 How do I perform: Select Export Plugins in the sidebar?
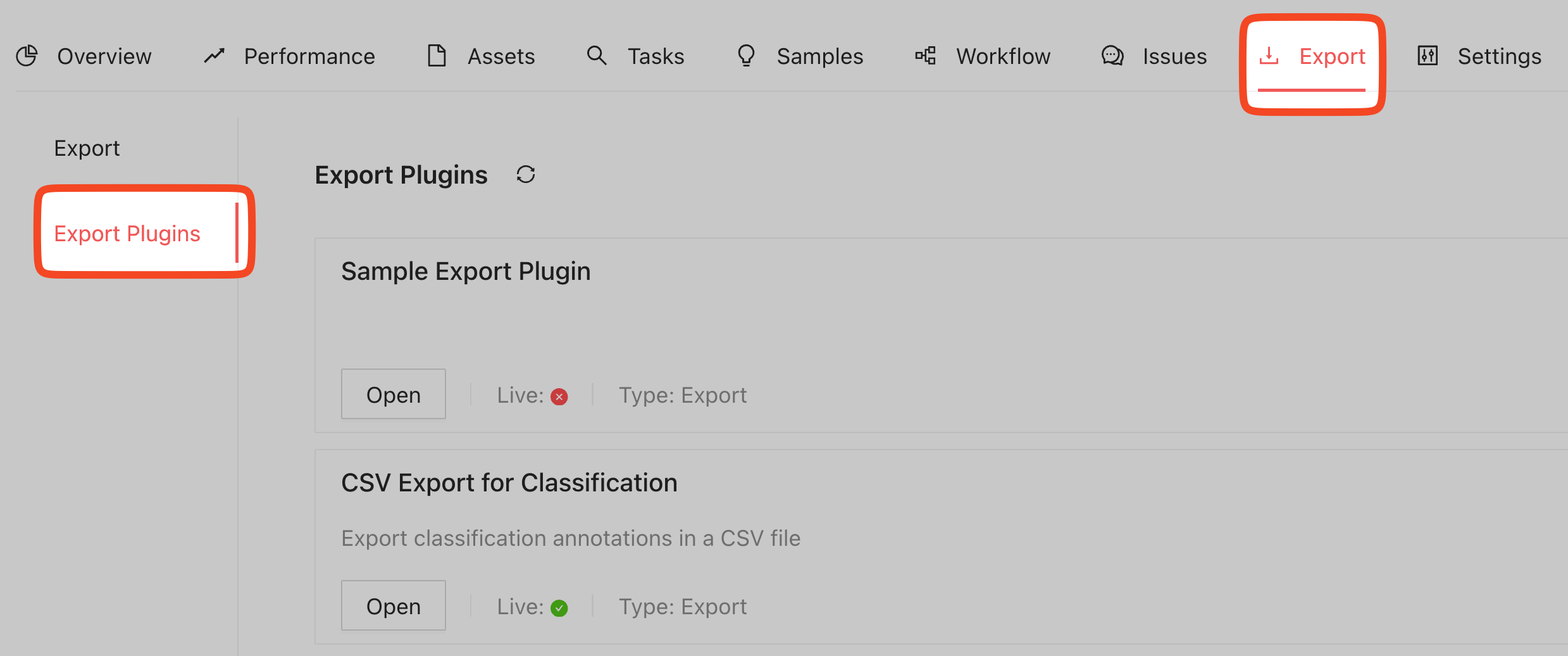pyautogui.click(x=127, y=234)
